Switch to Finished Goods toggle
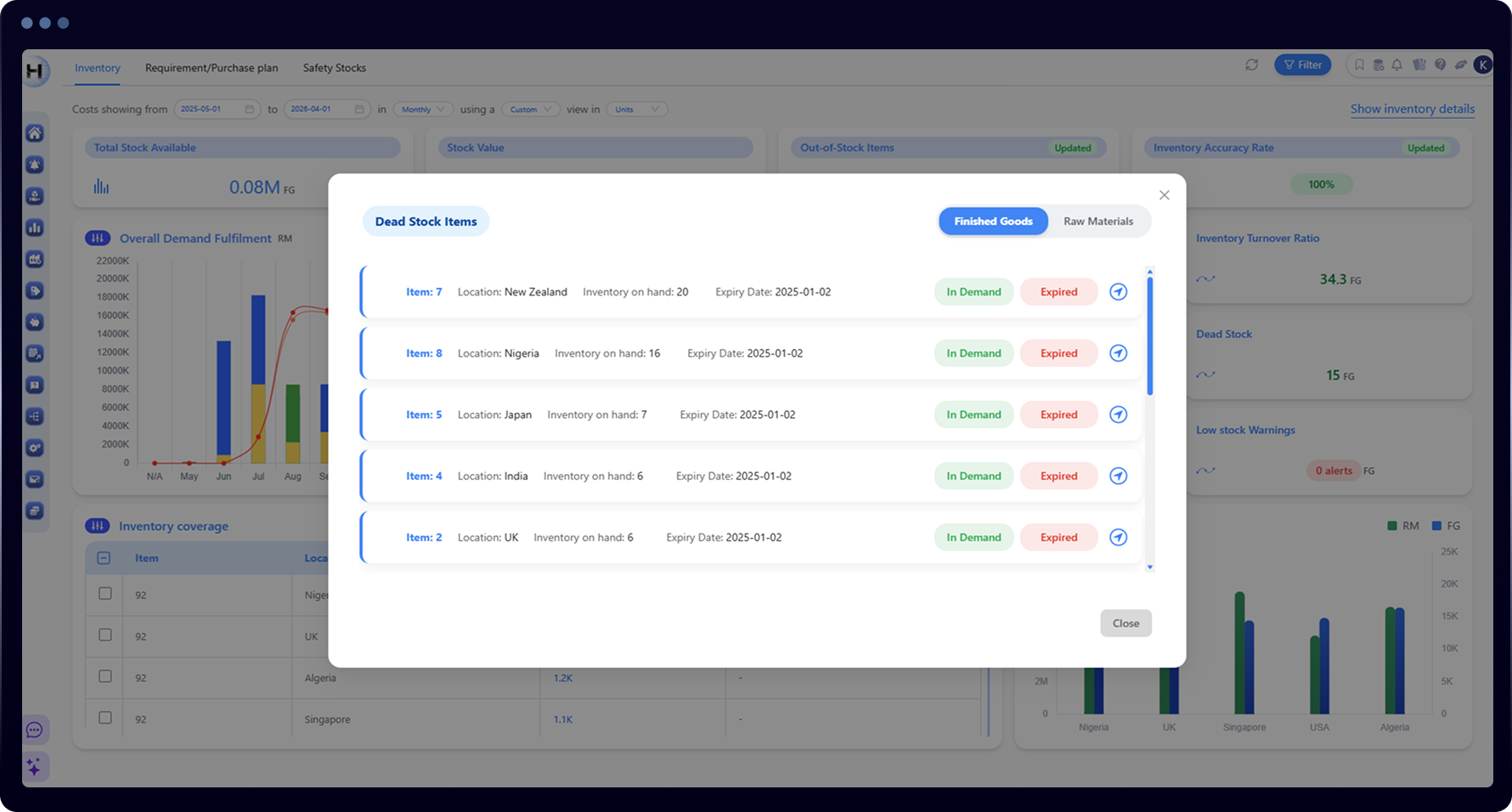This screenshot has width=1512, height=812. (x=993, y=221)
